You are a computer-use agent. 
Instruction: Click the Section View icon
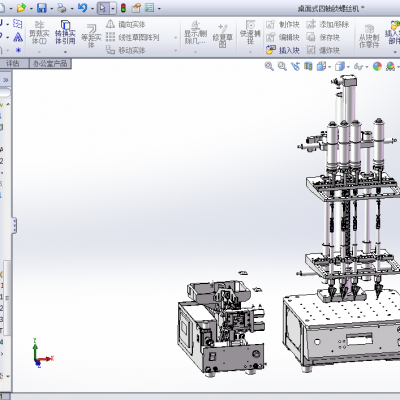[308, 66]
